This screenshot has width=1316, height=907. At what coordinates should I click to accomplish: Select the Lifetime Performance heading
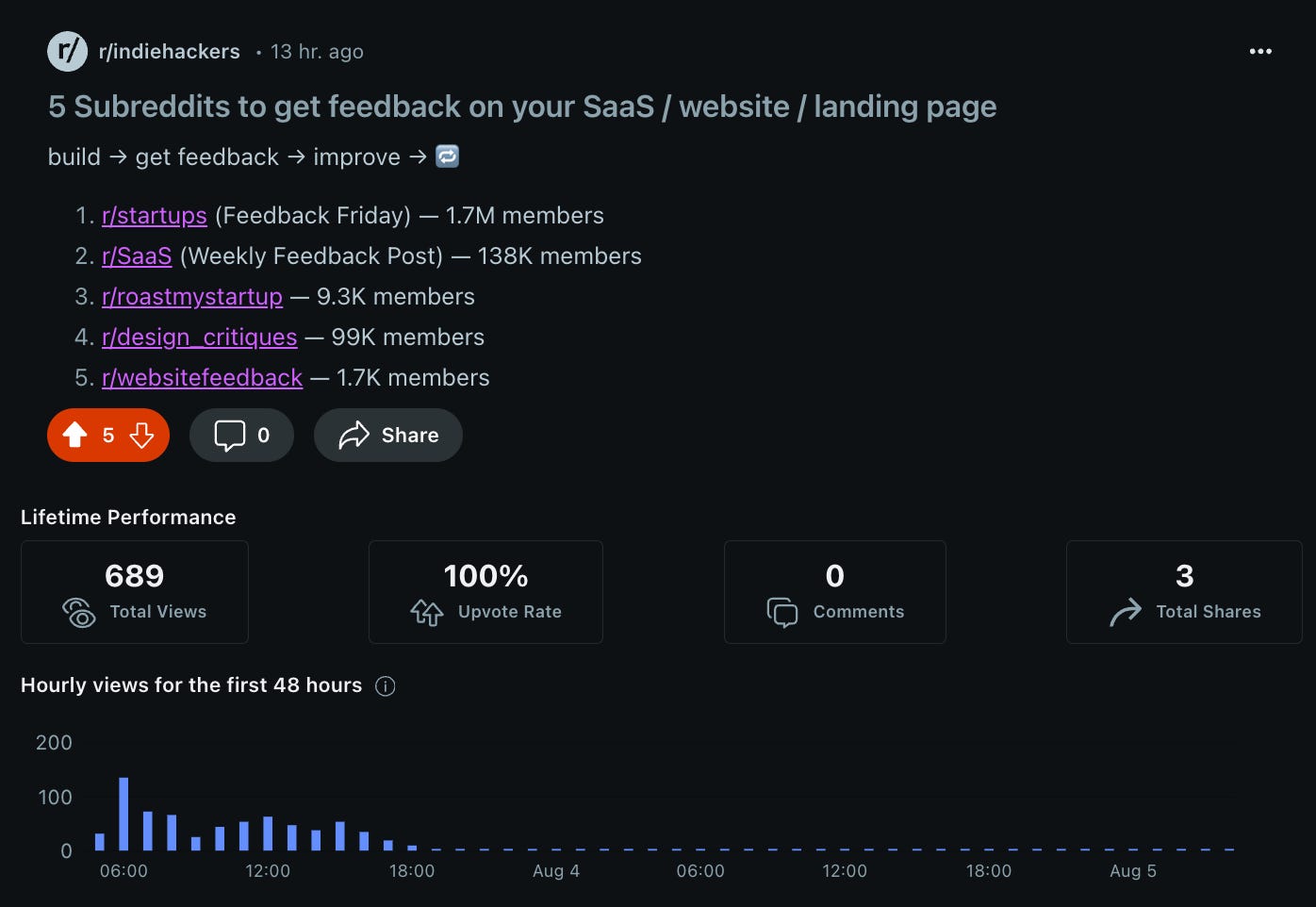click(x=128, y=517)
